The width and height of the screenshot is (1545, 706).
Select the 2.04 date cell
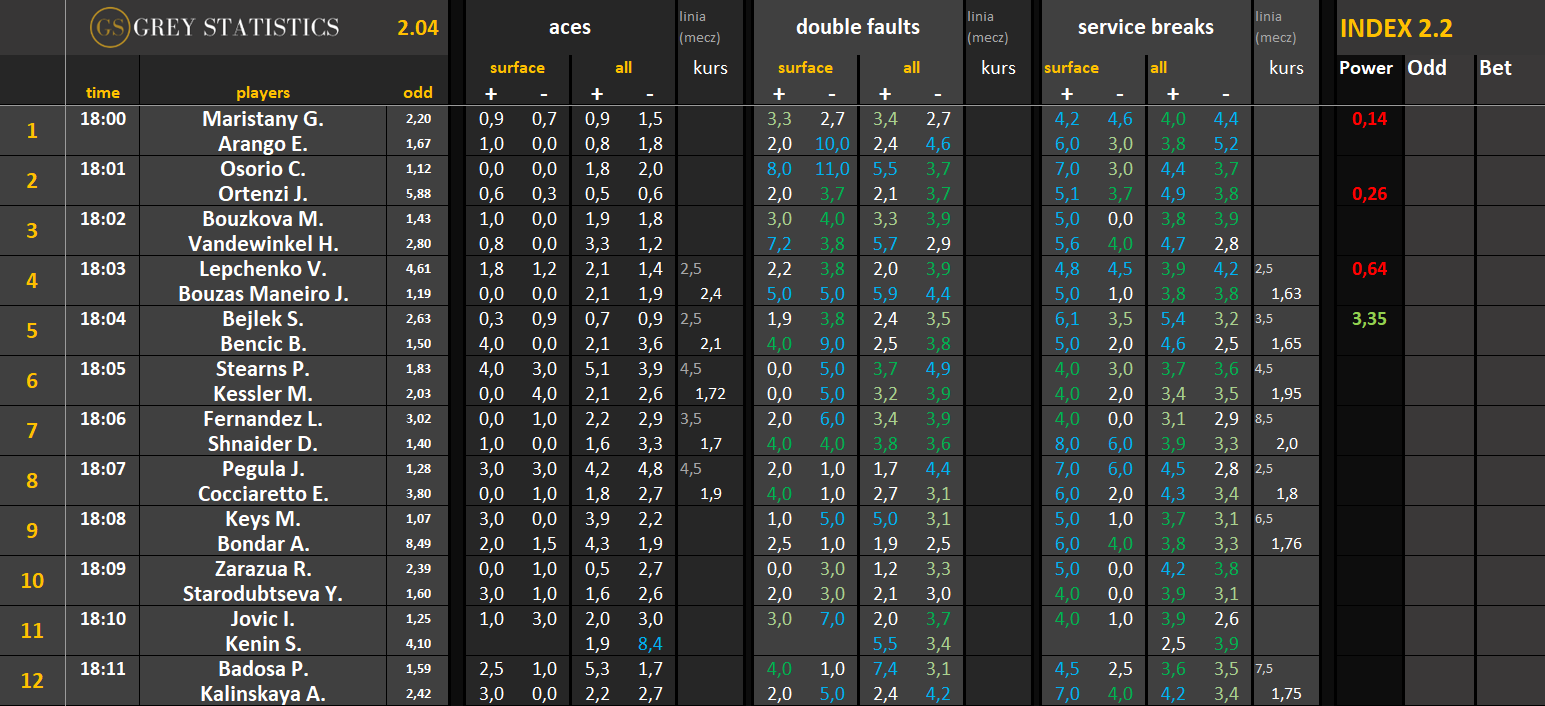coord(417,28)
